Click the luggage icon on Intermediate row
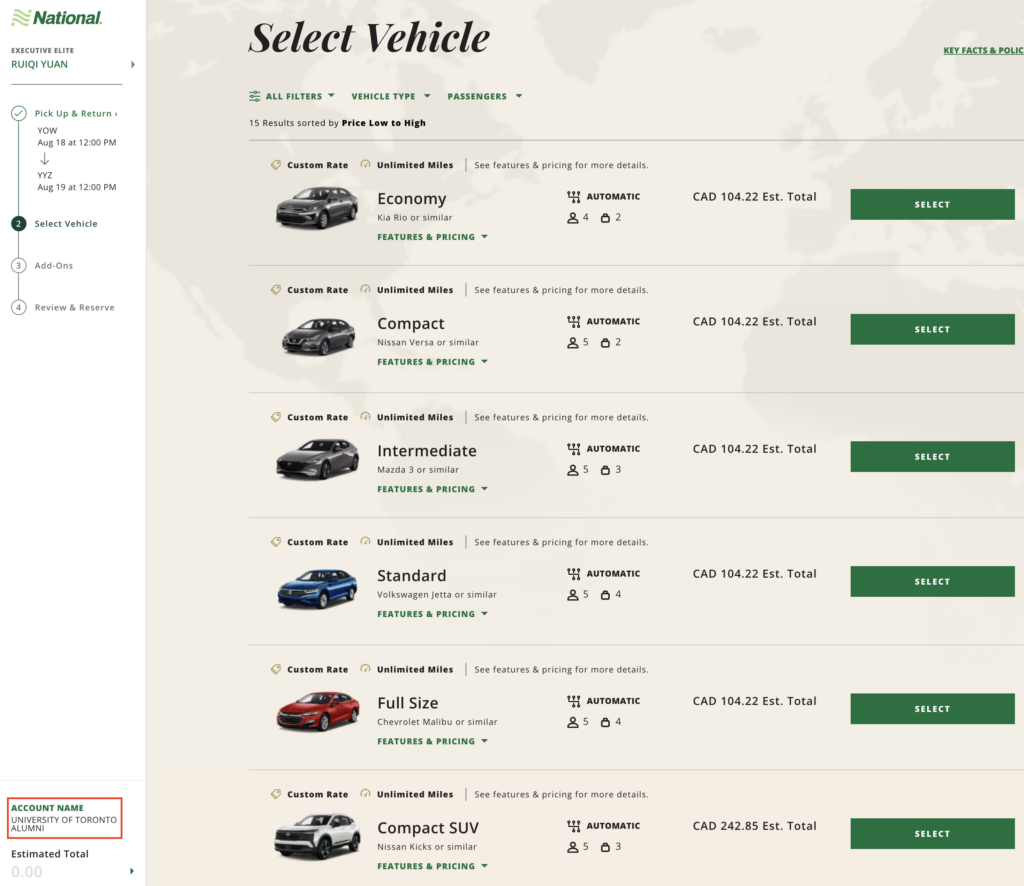Viewport: 1024px width, 886px height. click(x=605, y=469)
